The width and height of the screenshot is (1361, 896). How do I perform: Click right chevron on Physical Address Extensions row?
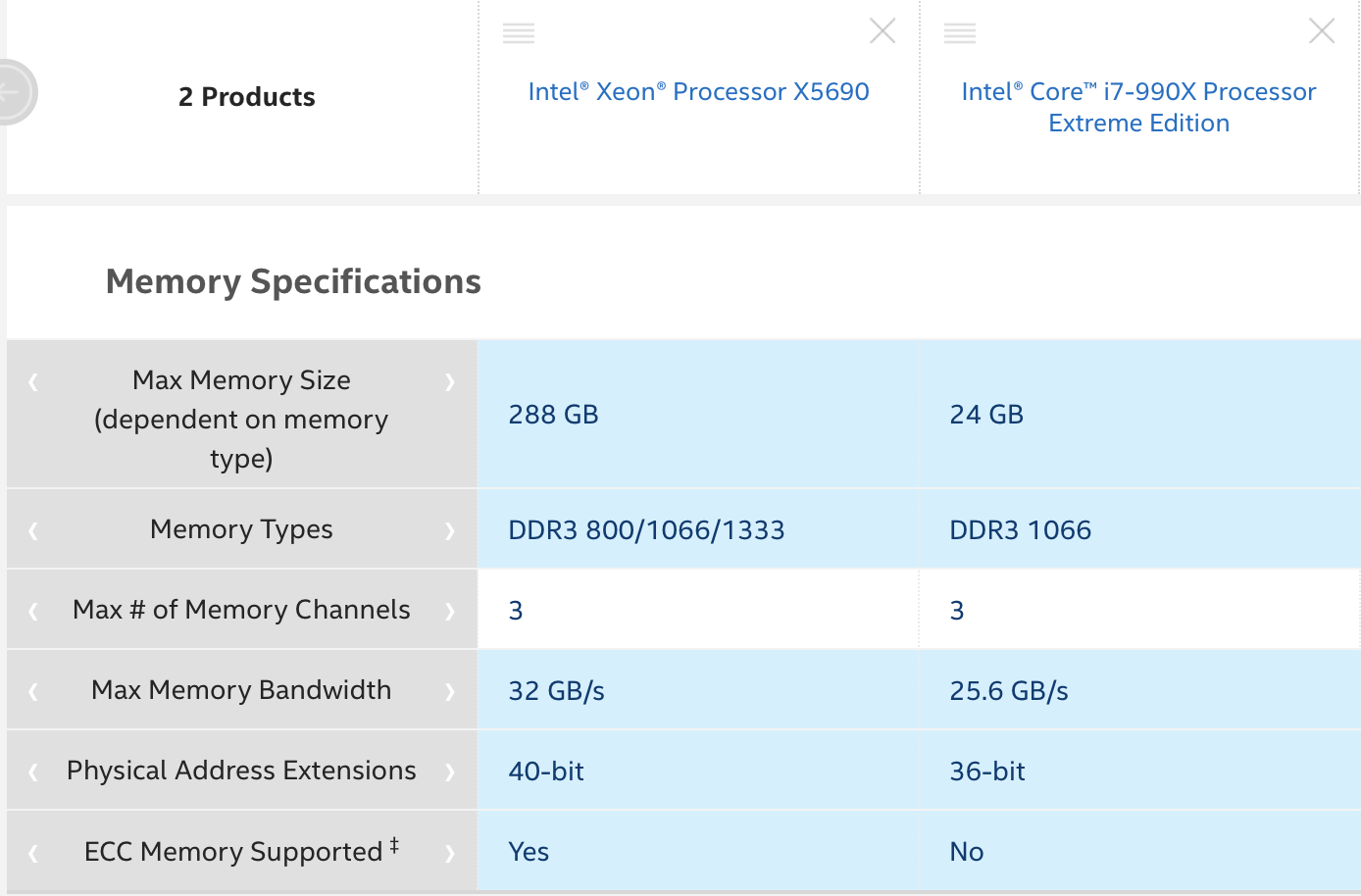[x=450, y=772]
